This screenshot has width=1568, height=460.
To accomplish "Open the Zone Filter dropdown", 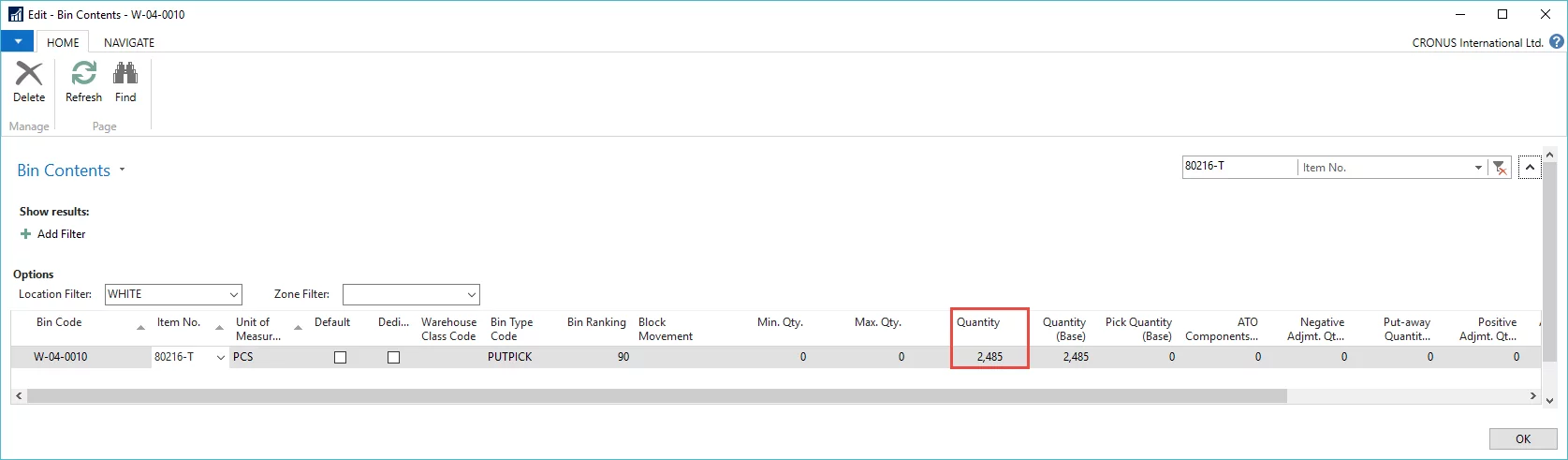I will 472,295.
